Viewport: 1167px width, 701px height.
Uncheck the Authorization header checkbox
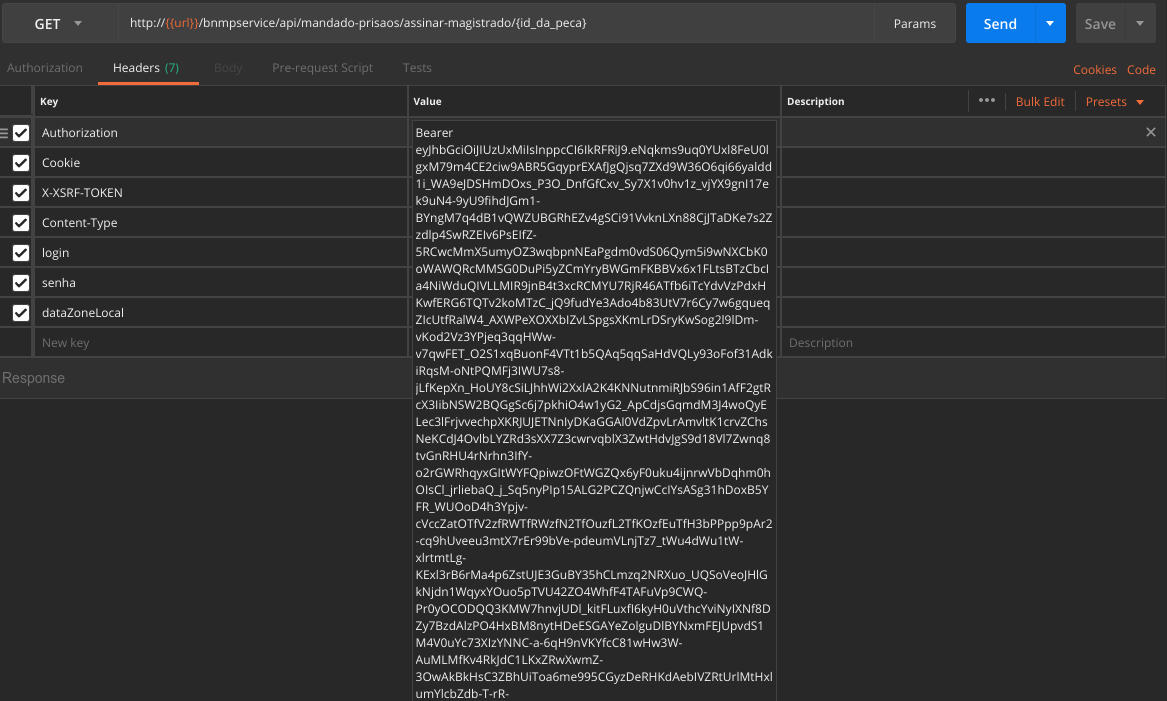[21, 132]
